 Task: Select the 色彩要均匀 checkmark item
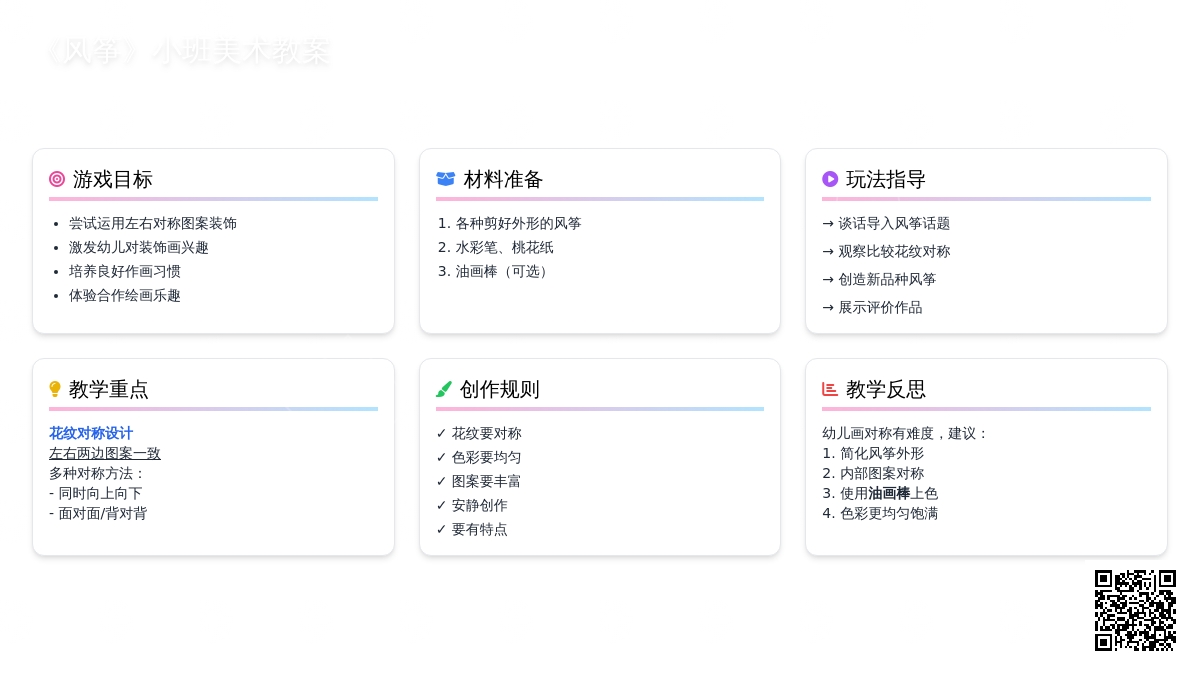tap(479, 457)
